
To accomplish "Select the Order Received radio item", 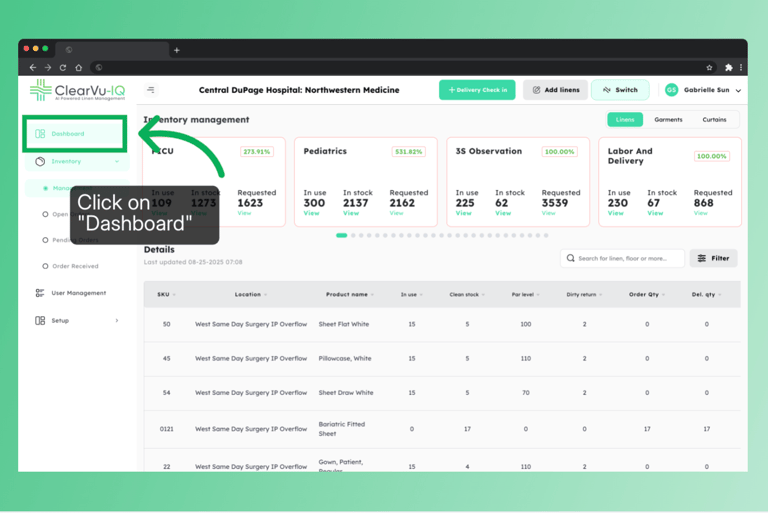I will (x=71, y=266).
